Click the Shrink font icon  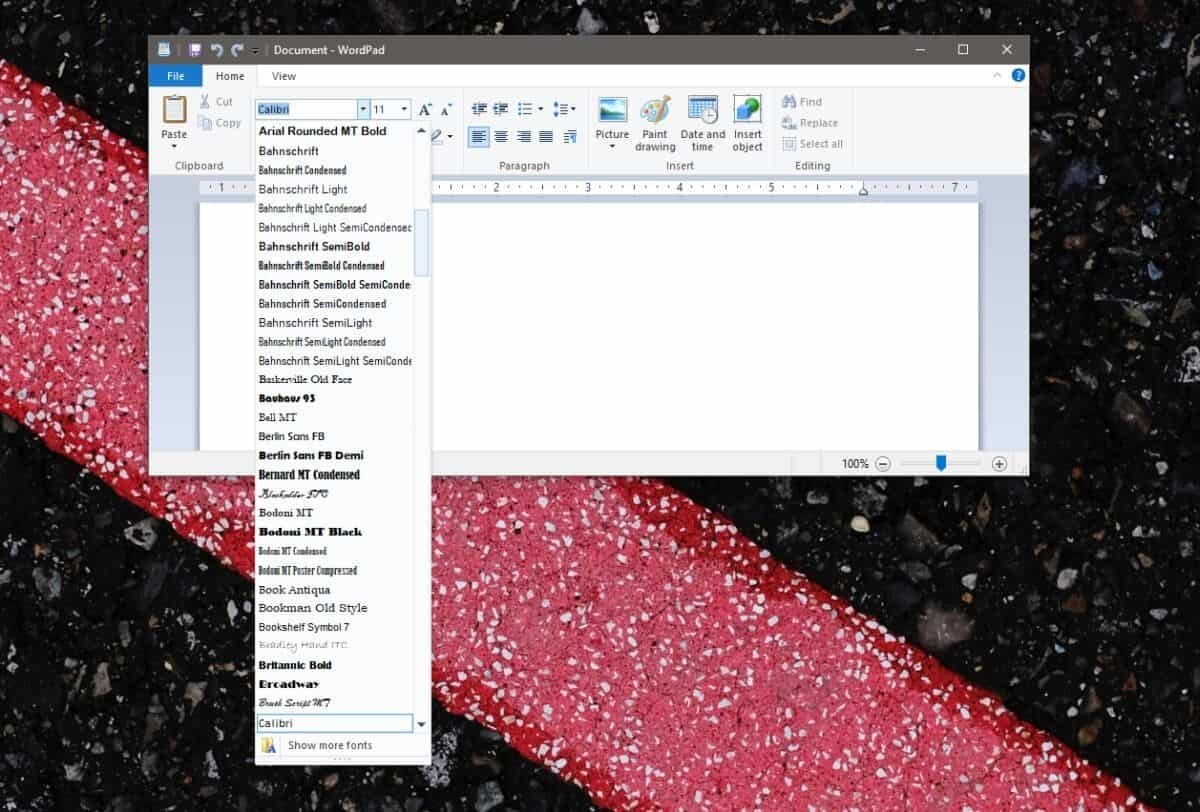[445, 108]
